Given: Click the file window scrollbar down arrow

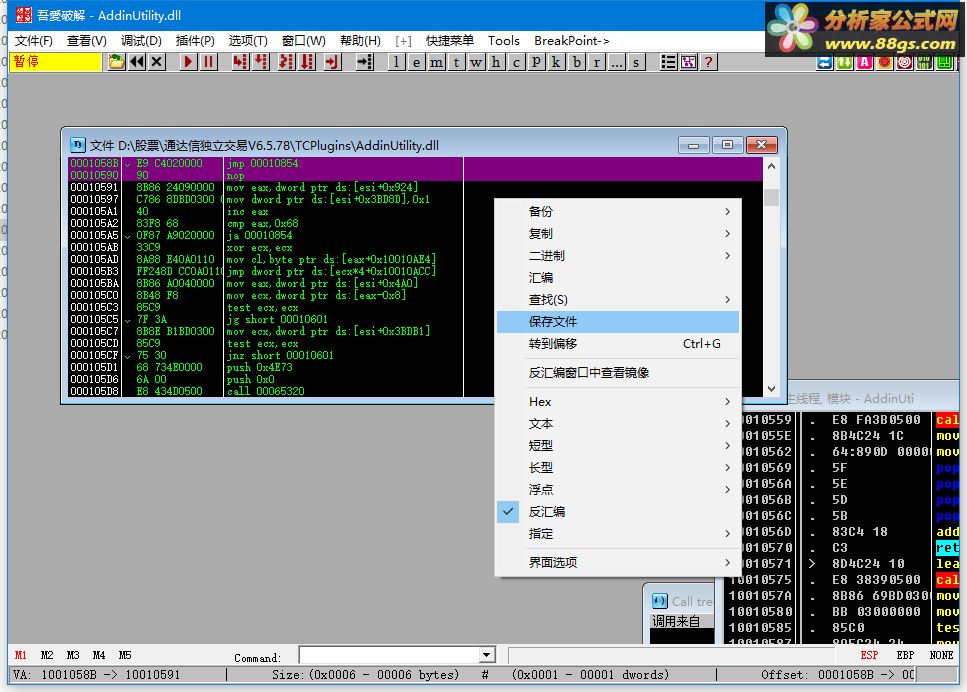Looking at the screenshot, I should 771,389.
